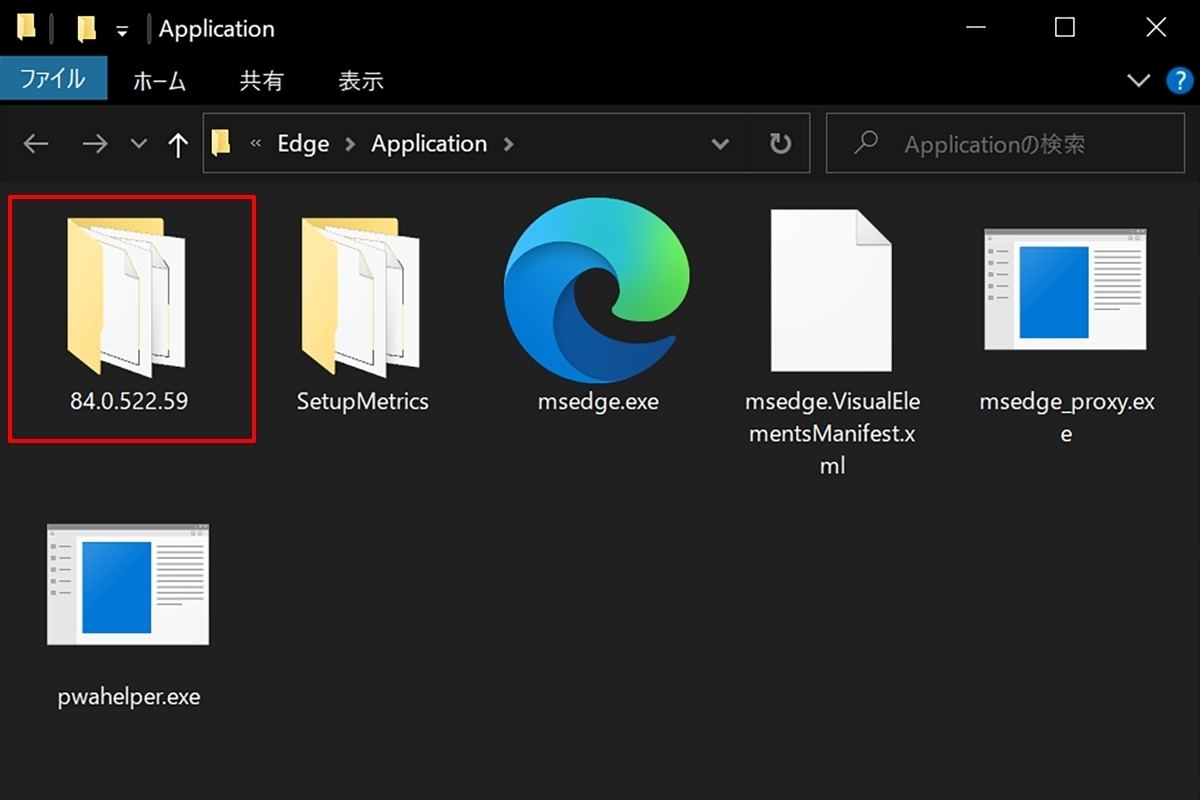
Task: Refresh the Application folder view
Action: [781, 144]
